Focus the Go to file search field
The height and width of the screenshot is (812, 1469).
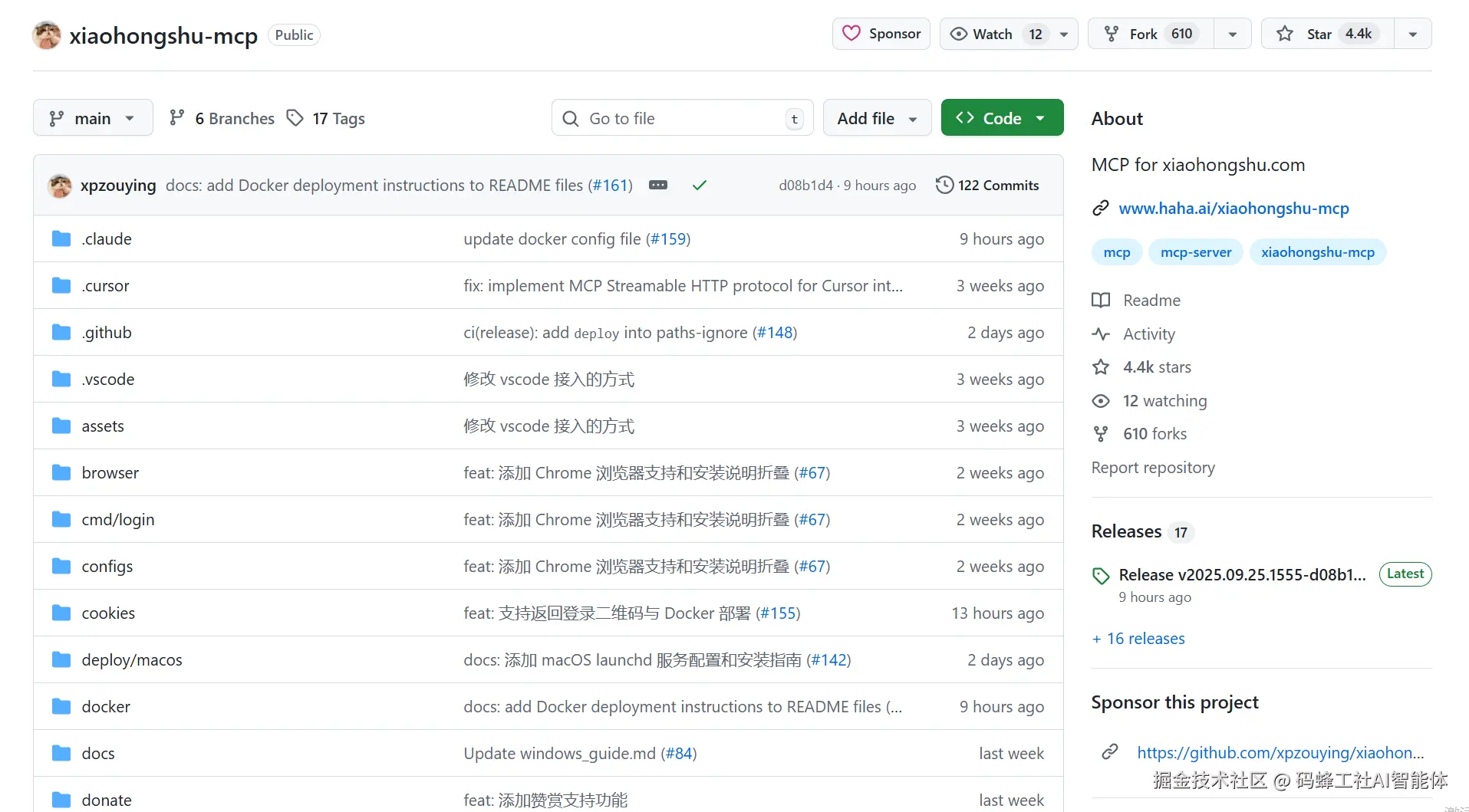[683, 118]
